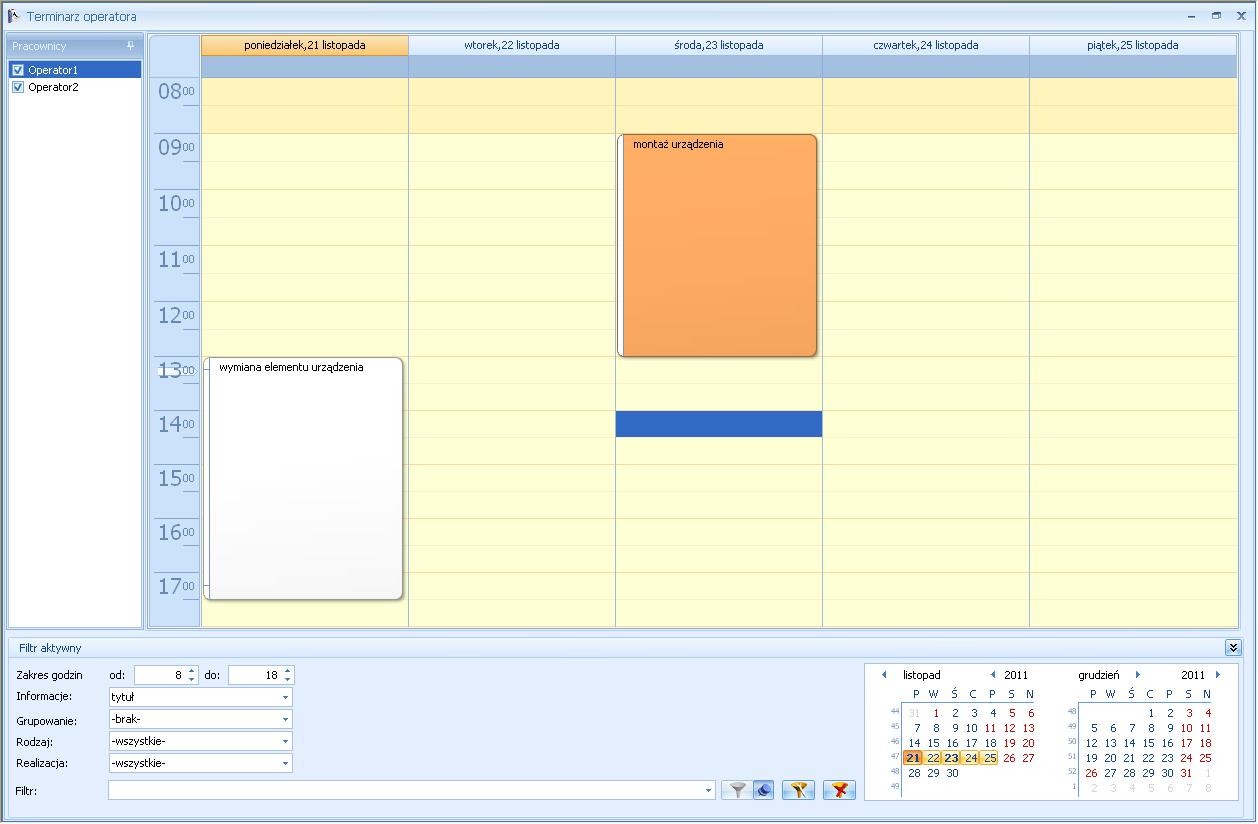Select the 'montaż urządzenia' appointment
The width and height of the screenshot is (1258, 824).
pos(717,245)
